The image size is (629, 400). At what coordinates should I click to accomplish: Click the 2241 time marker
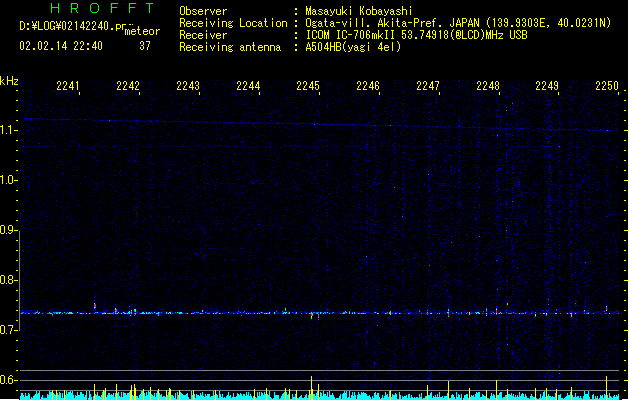[x=68, y=86]
